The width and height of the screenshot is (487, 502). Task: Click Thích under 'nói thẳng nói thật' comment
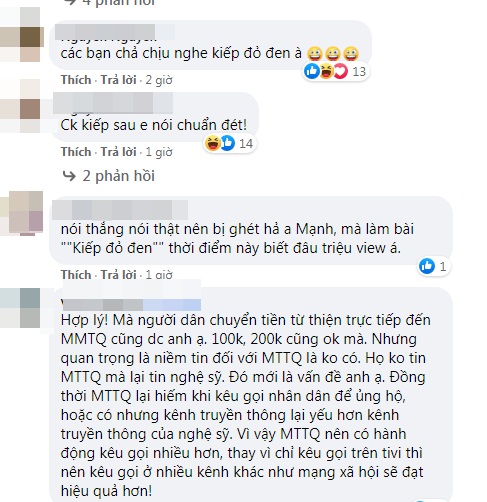76,275
